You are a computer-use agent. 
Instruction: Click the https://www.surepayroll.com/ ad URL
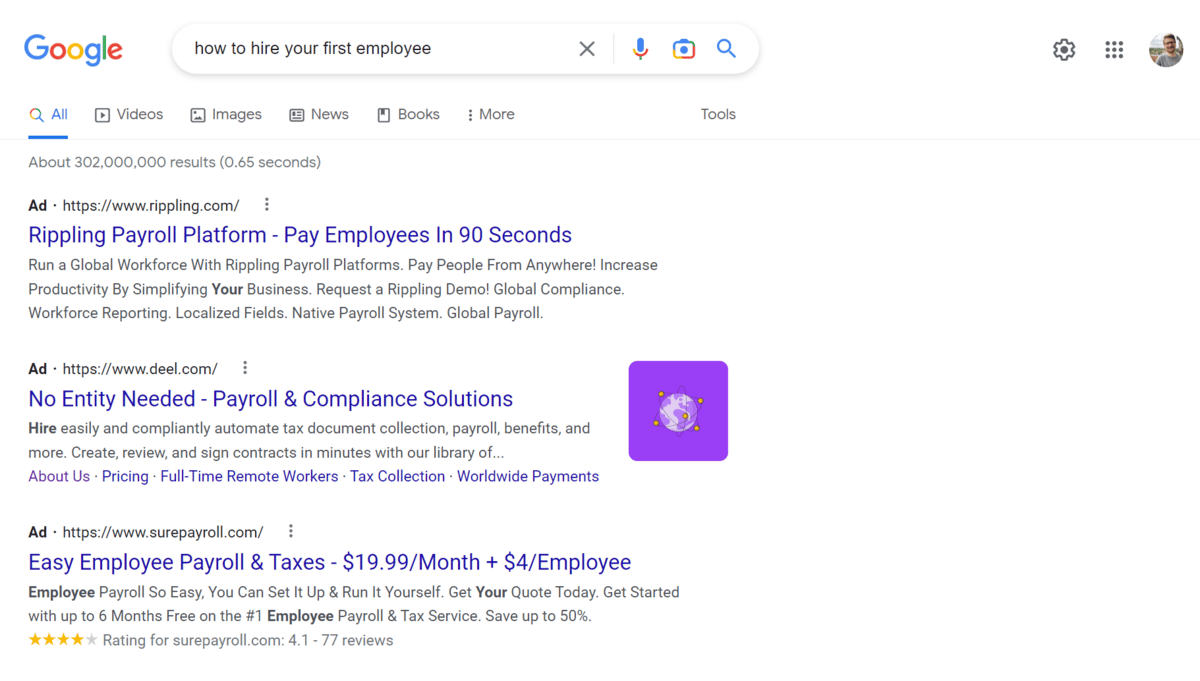click(163, 532)
